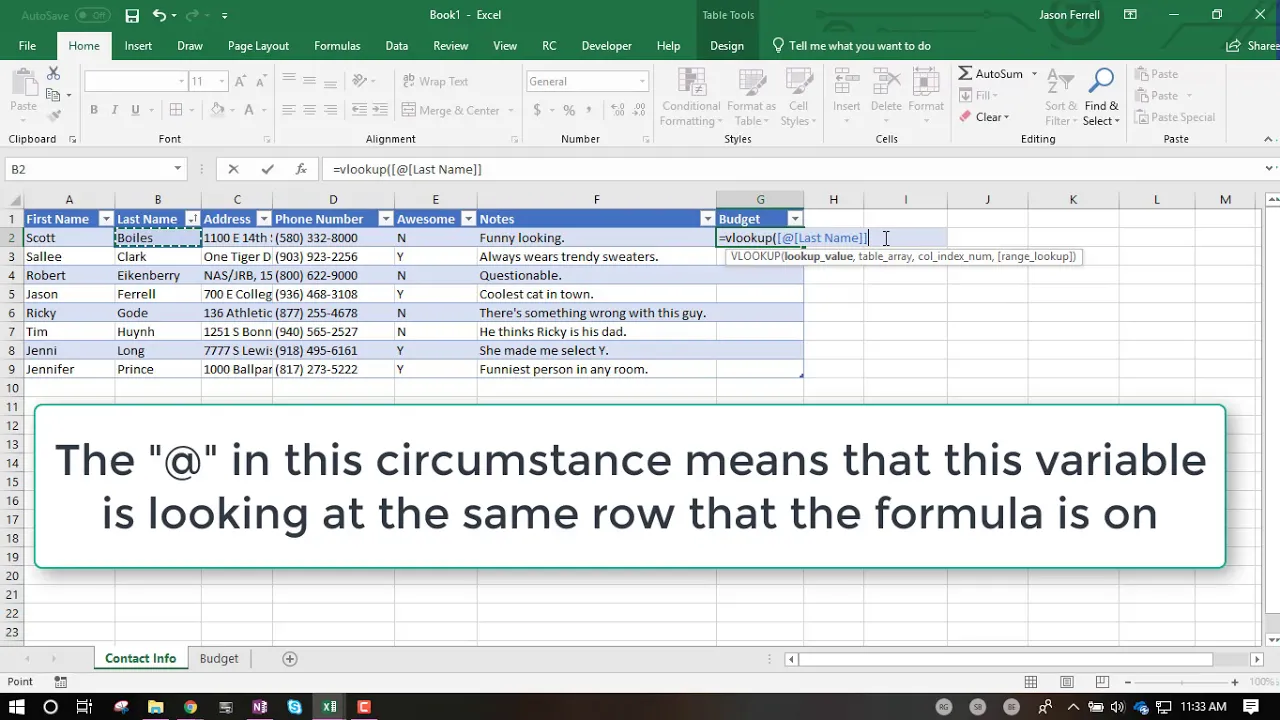The image size is (1280, 720).
Task: Expand the Name Box dropdown arrow
Action: [x=177, y=169]
